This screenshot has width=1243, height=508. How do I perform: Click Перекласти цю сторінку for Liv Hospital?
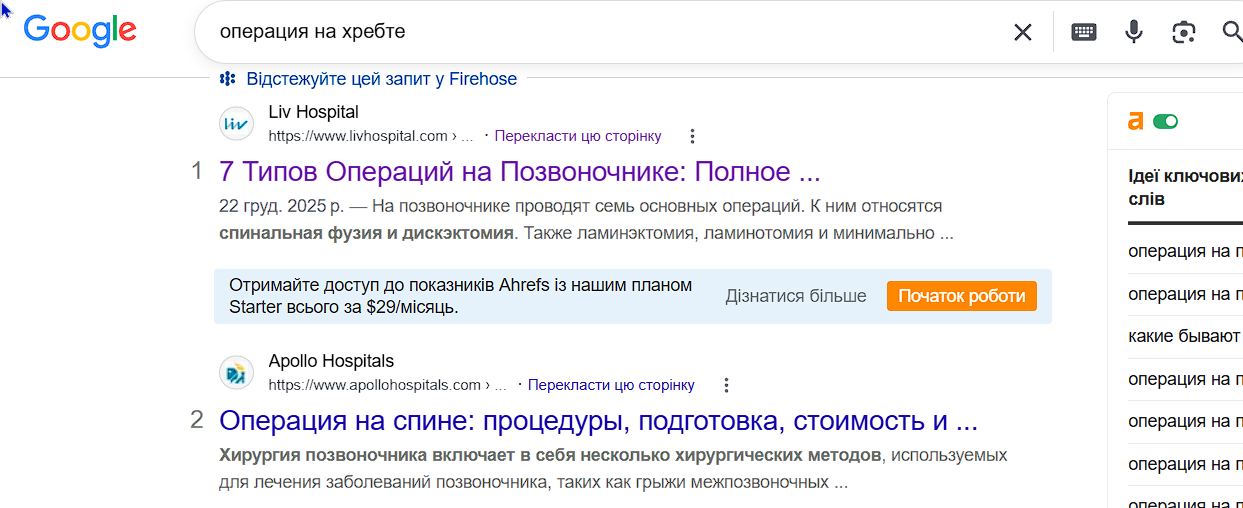(x=578, y=136)
